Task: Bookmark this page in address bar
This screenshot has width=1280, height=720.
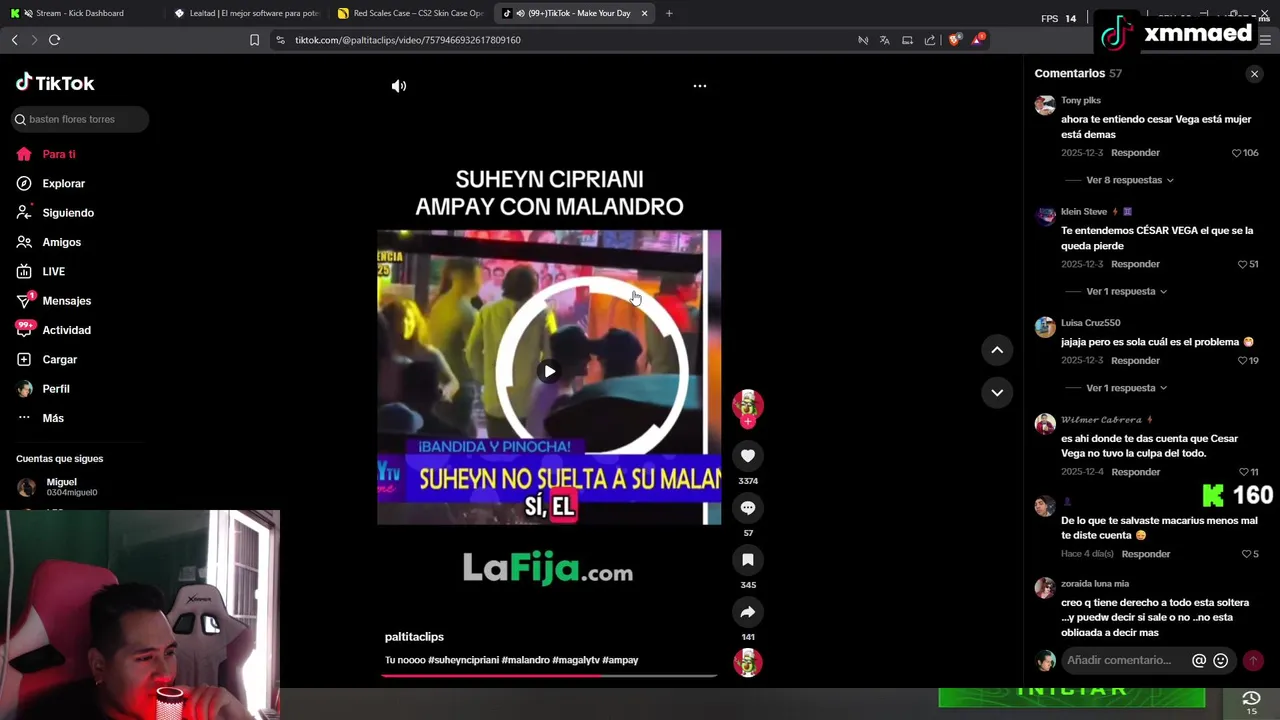Action: pos(254,40)
